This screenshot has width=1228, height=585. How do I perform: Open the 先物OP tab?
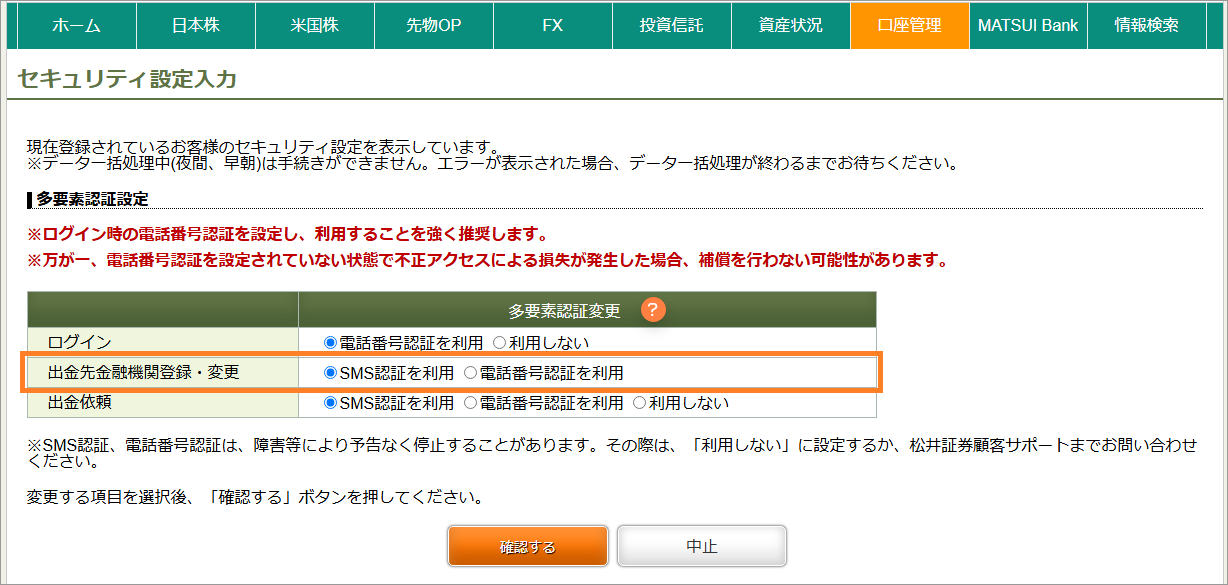pyautogui.click(x=434, y=25)
